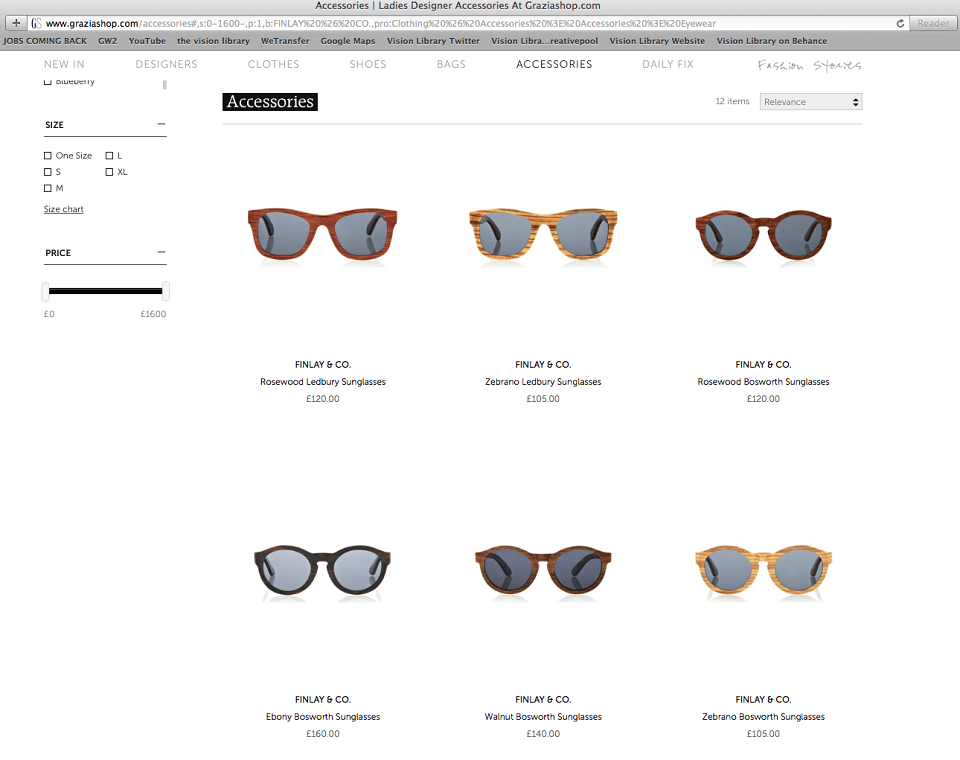Open the ACCESSORIES menu

pyautogui.click(x=554, y=64)
